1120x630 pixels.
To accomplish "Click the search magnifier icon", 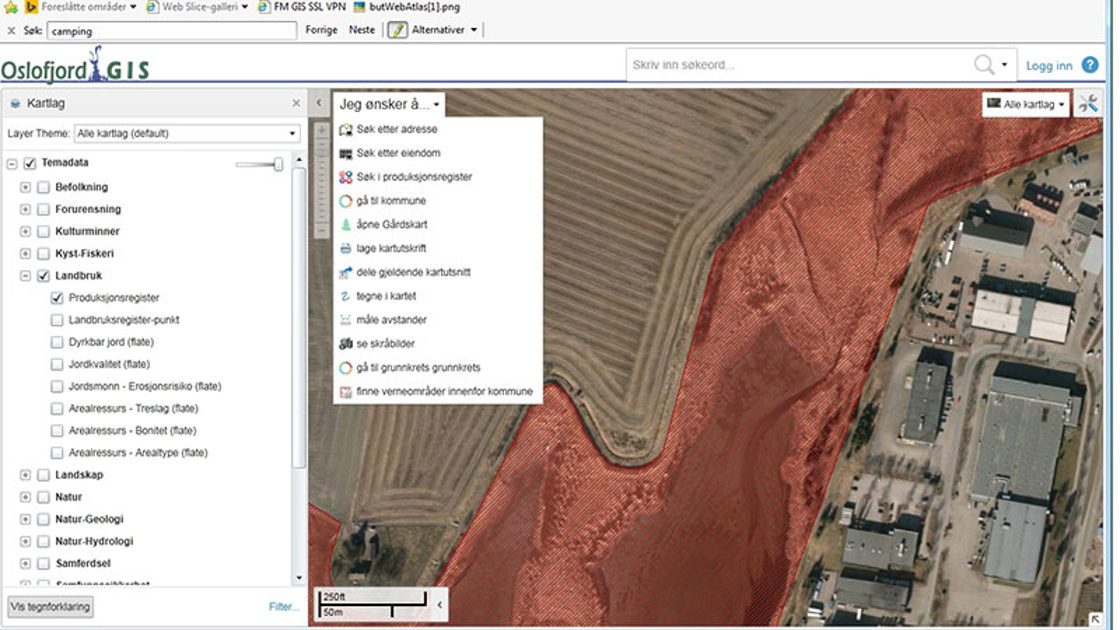I will coord(984,65).
